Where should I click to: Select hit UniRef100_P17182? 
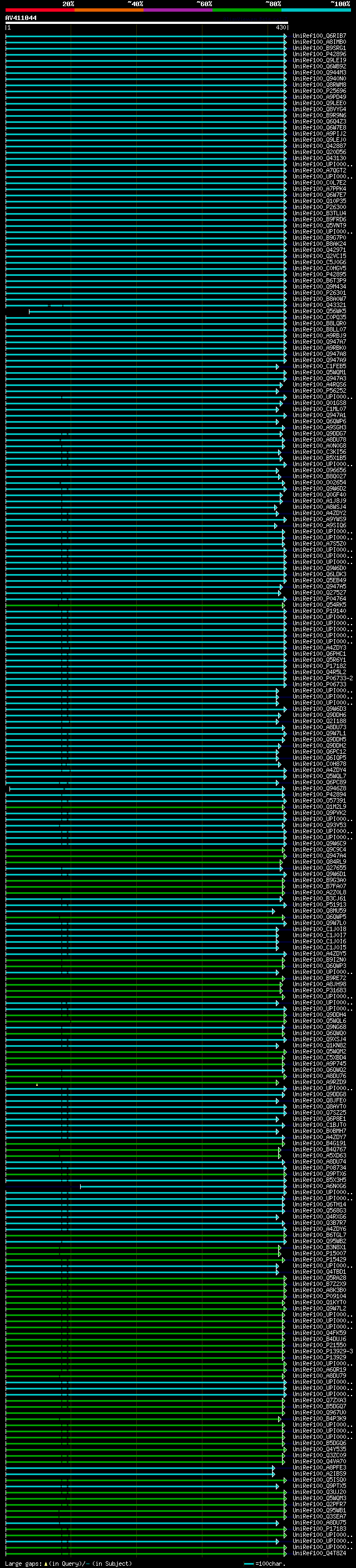coord(319,666)
